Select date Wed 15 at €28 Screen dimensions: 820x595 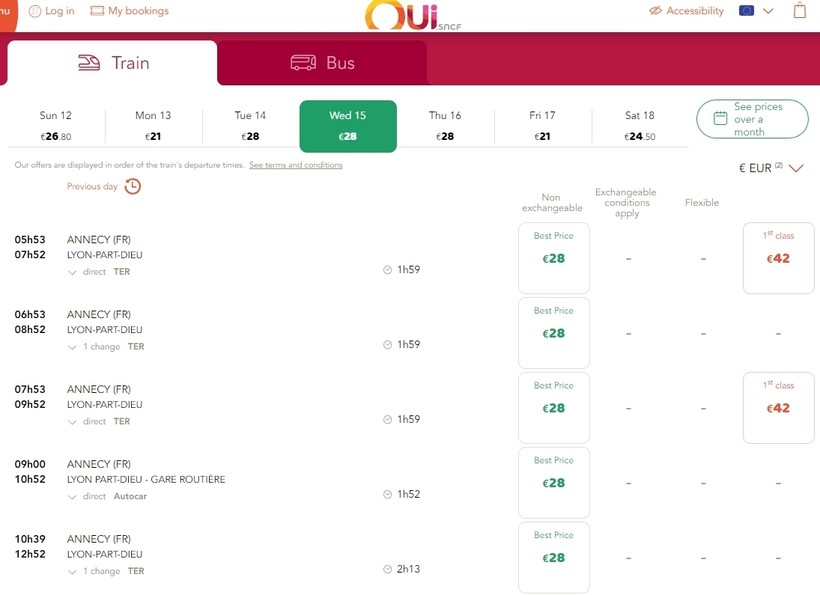tap(348, 126)
